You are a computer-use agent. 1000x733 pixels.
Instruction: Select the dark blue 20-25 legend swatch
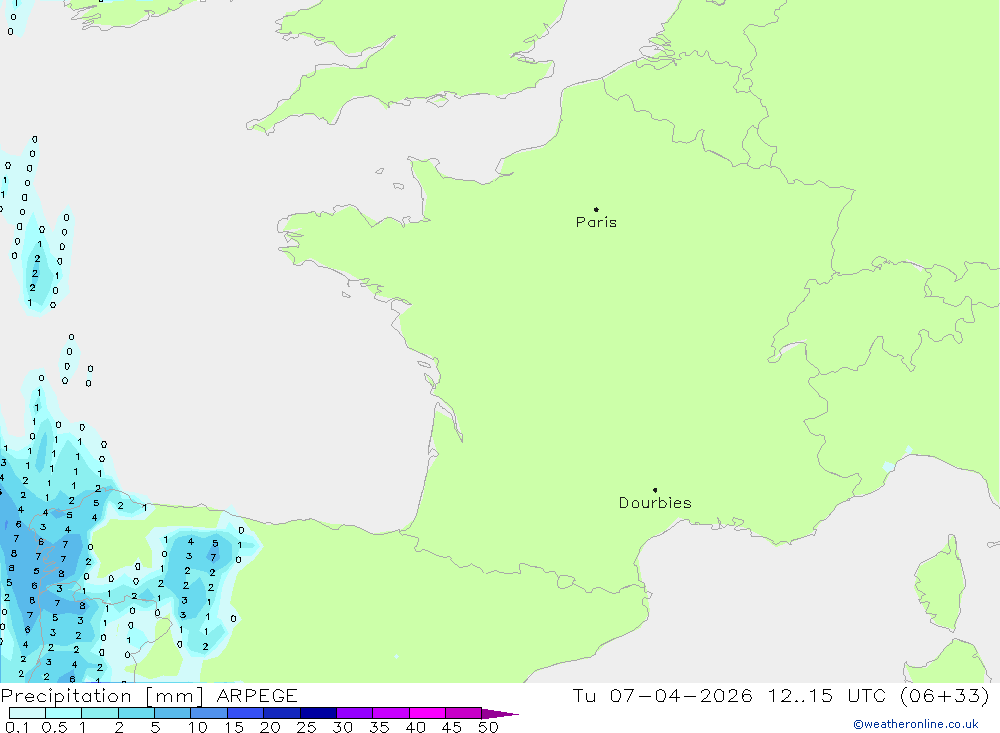281,713
